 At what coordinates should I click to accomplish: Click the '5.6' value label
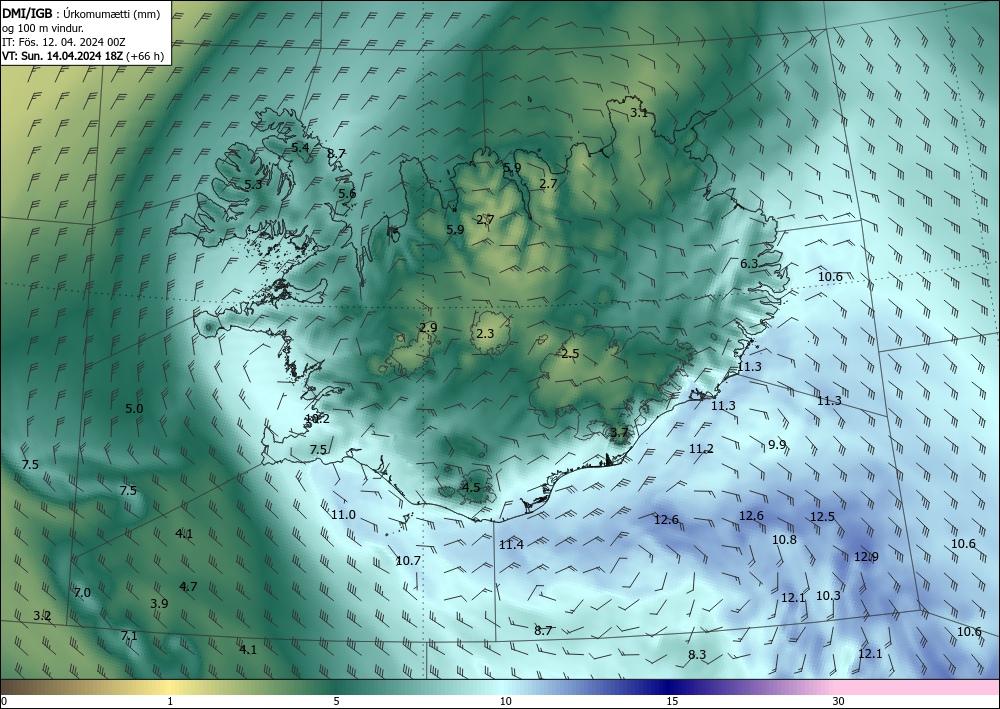[347, 194]
